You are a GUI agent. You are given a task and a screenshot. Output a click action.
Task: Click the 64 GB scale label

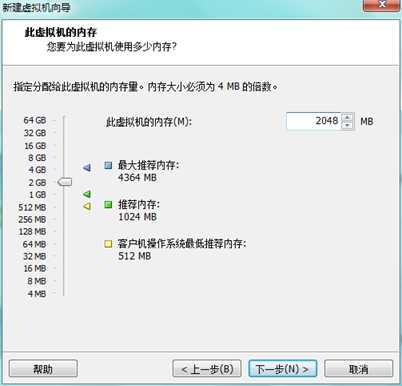pos(35,120)
